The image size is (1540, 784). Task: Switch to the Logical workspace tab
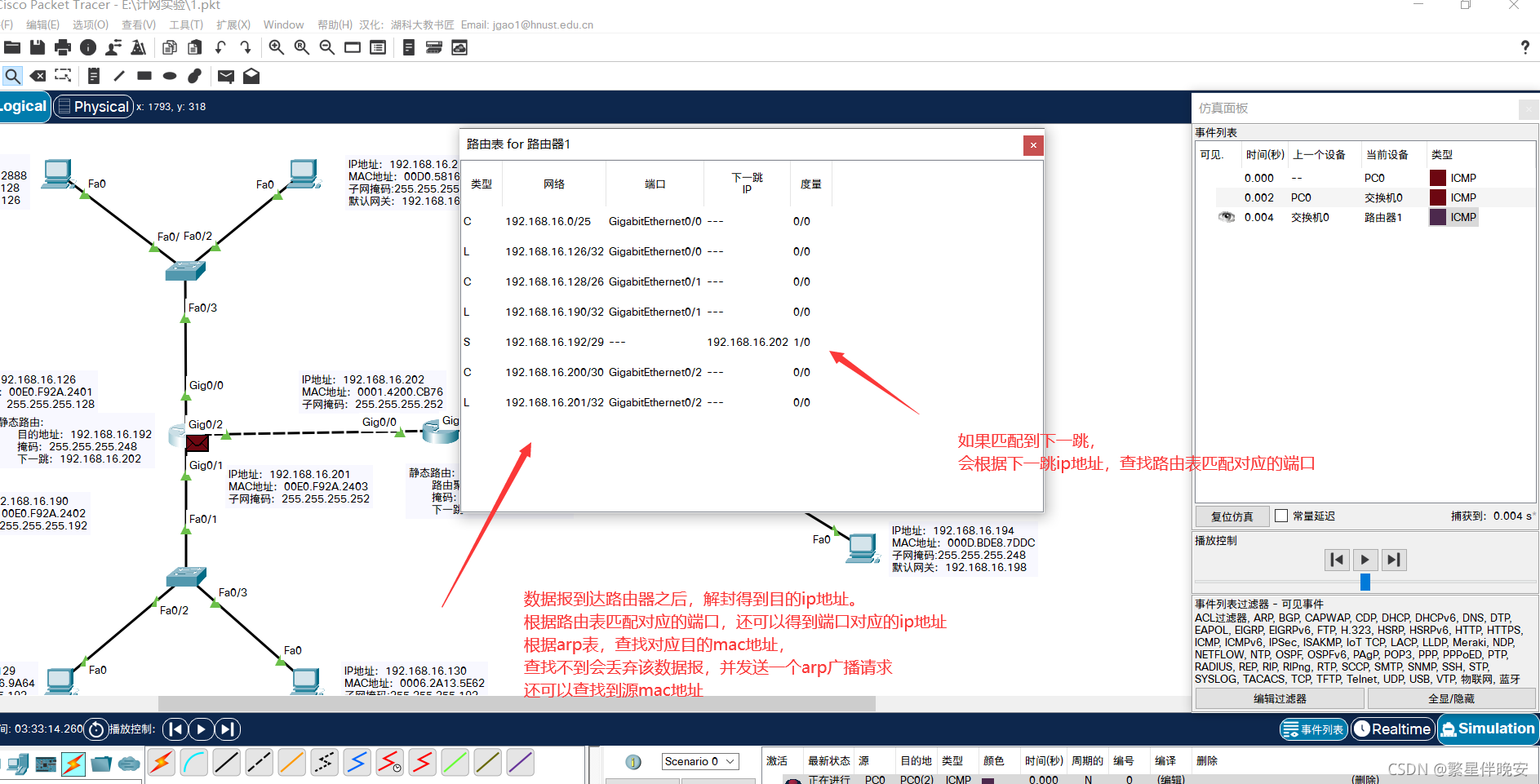pyautogui.click(x=24, y=107)
